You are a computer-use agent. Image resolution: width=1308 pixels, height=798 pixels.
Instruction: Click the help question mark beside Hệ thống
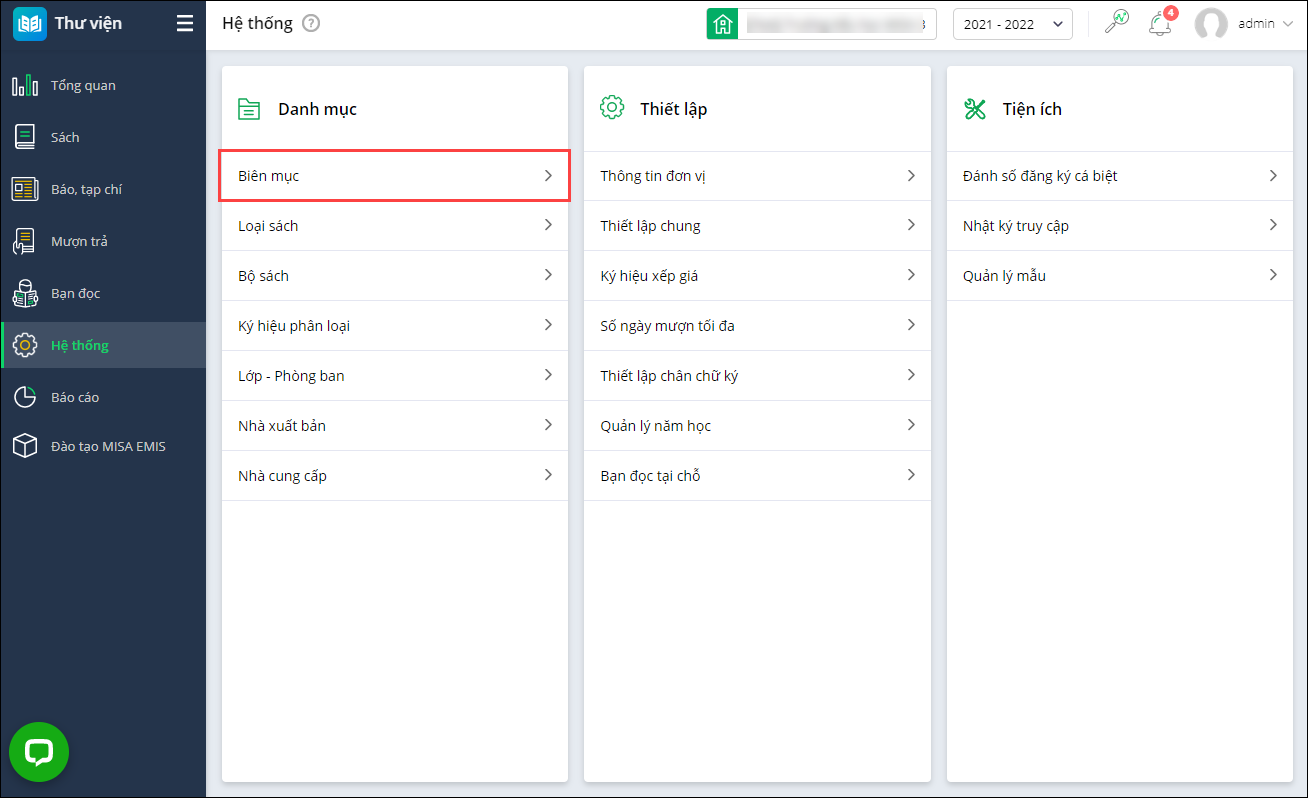click(x=311, y=23)
